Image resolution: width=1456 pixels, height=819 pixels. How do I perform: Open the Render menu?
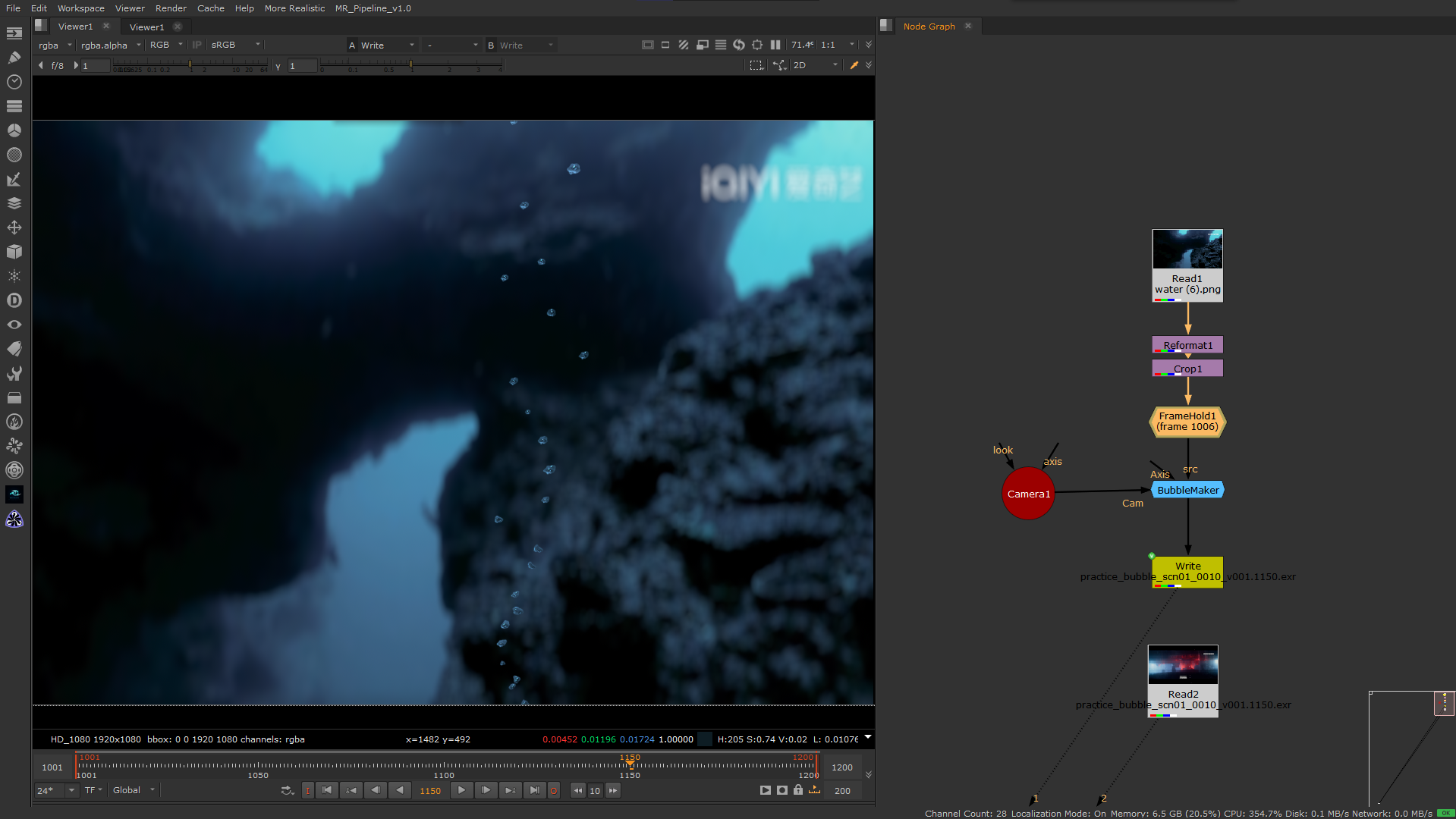point(171,8)
